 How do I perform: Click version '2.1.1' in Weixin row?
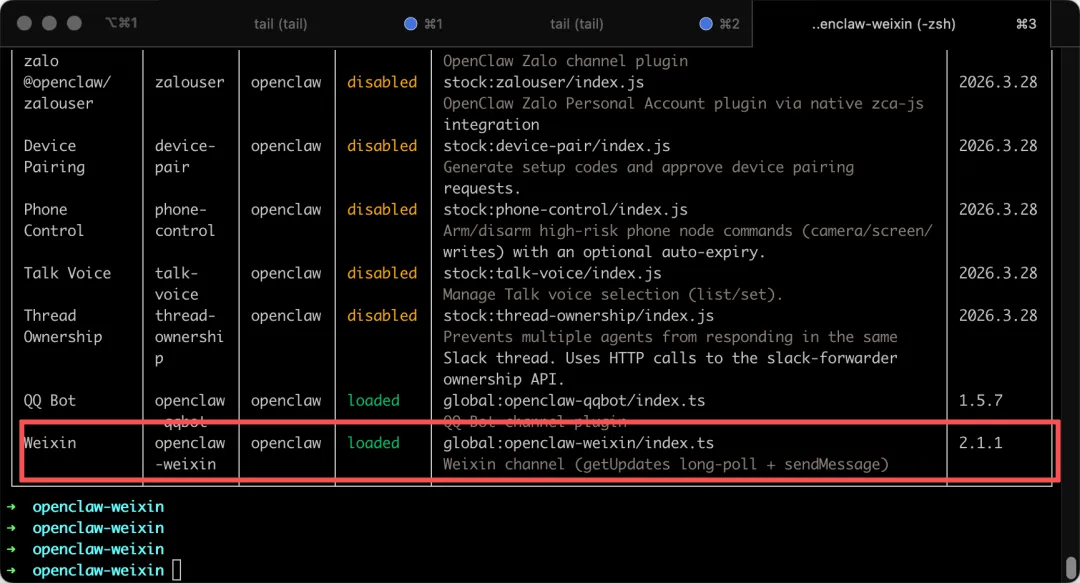click(x=980, y=442)
